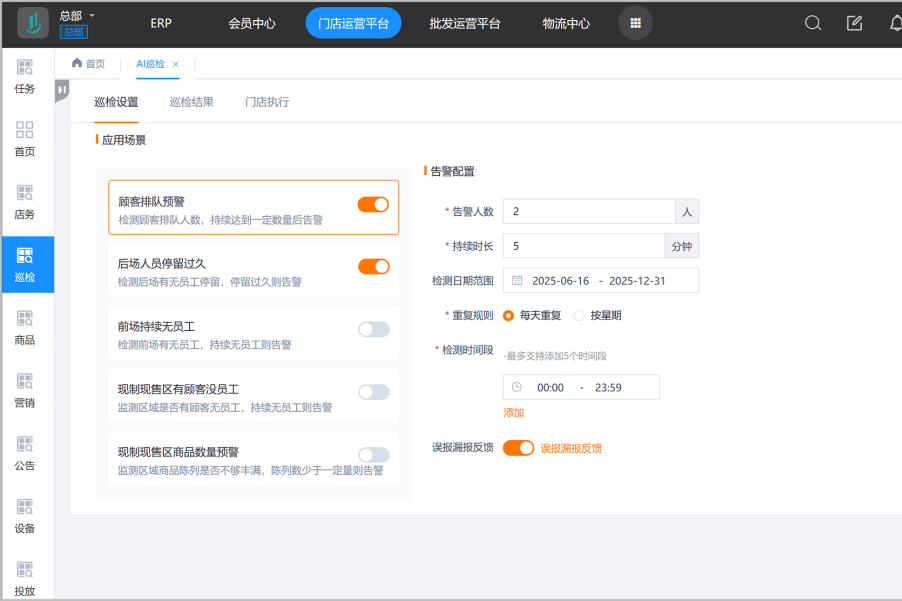Click the 告警人数 input field

point(589,211)
